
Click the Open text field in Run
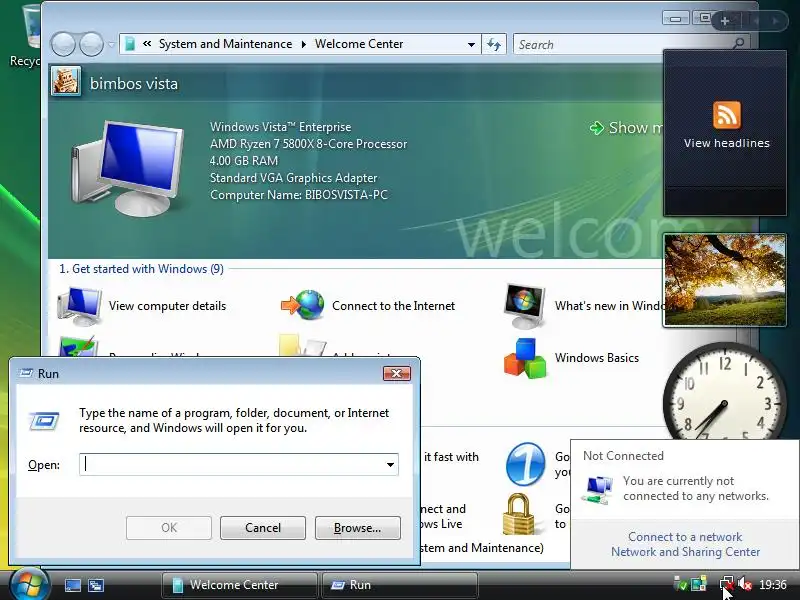239,465
